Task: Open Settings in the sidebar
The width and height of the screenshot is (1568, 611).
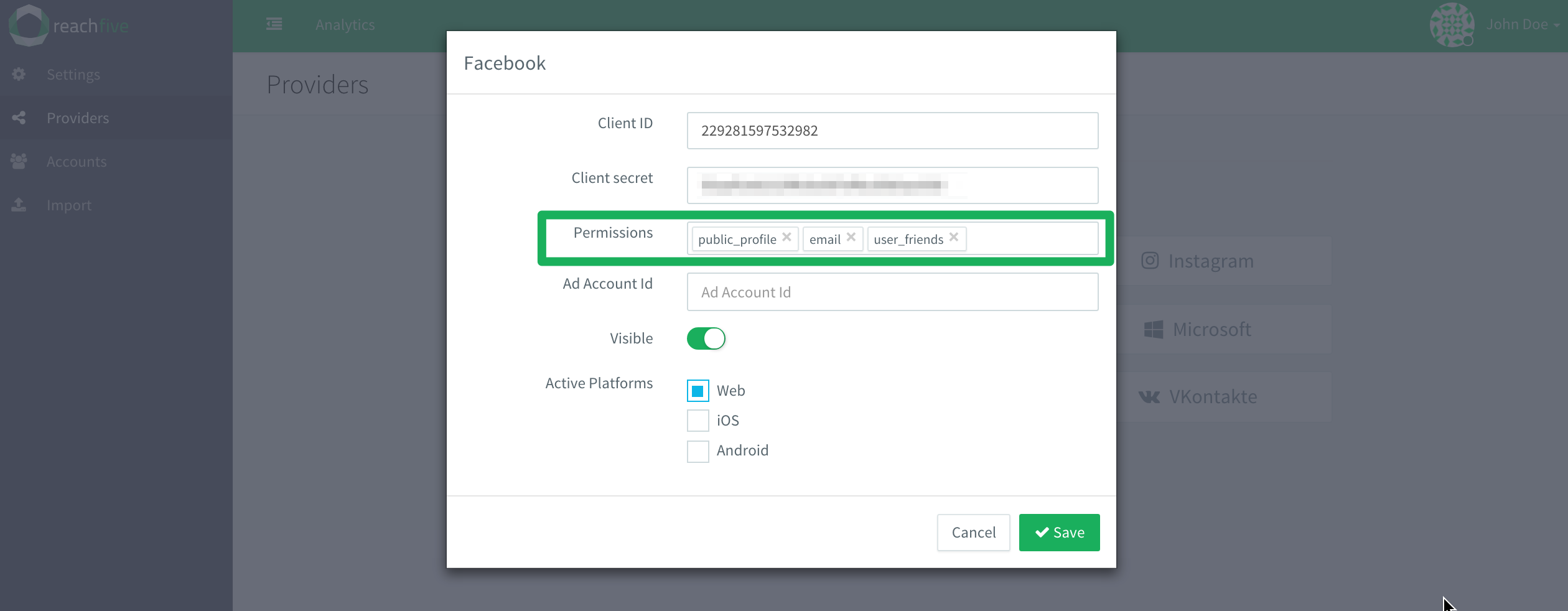Action: tap(73, 75)
